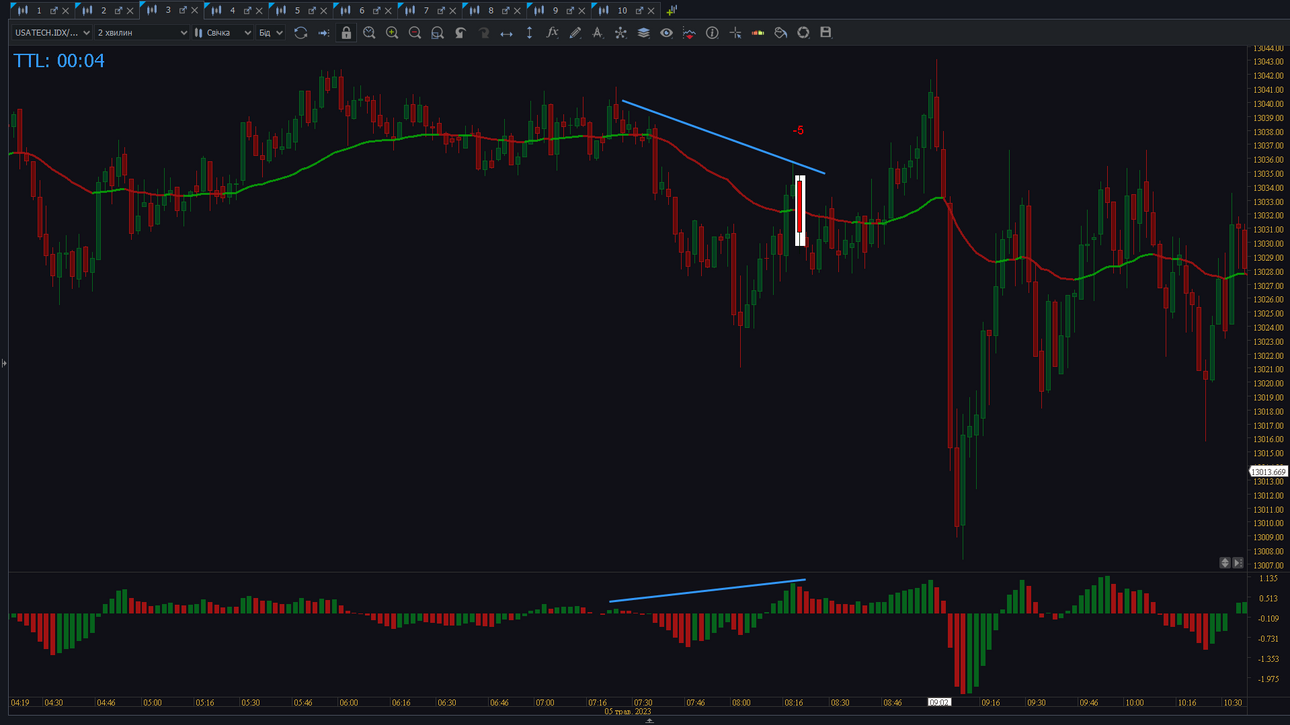Viewport: 1290px width, 725px height.
Task: Expand the left side panel arrow handle
Action: (4, 363)
